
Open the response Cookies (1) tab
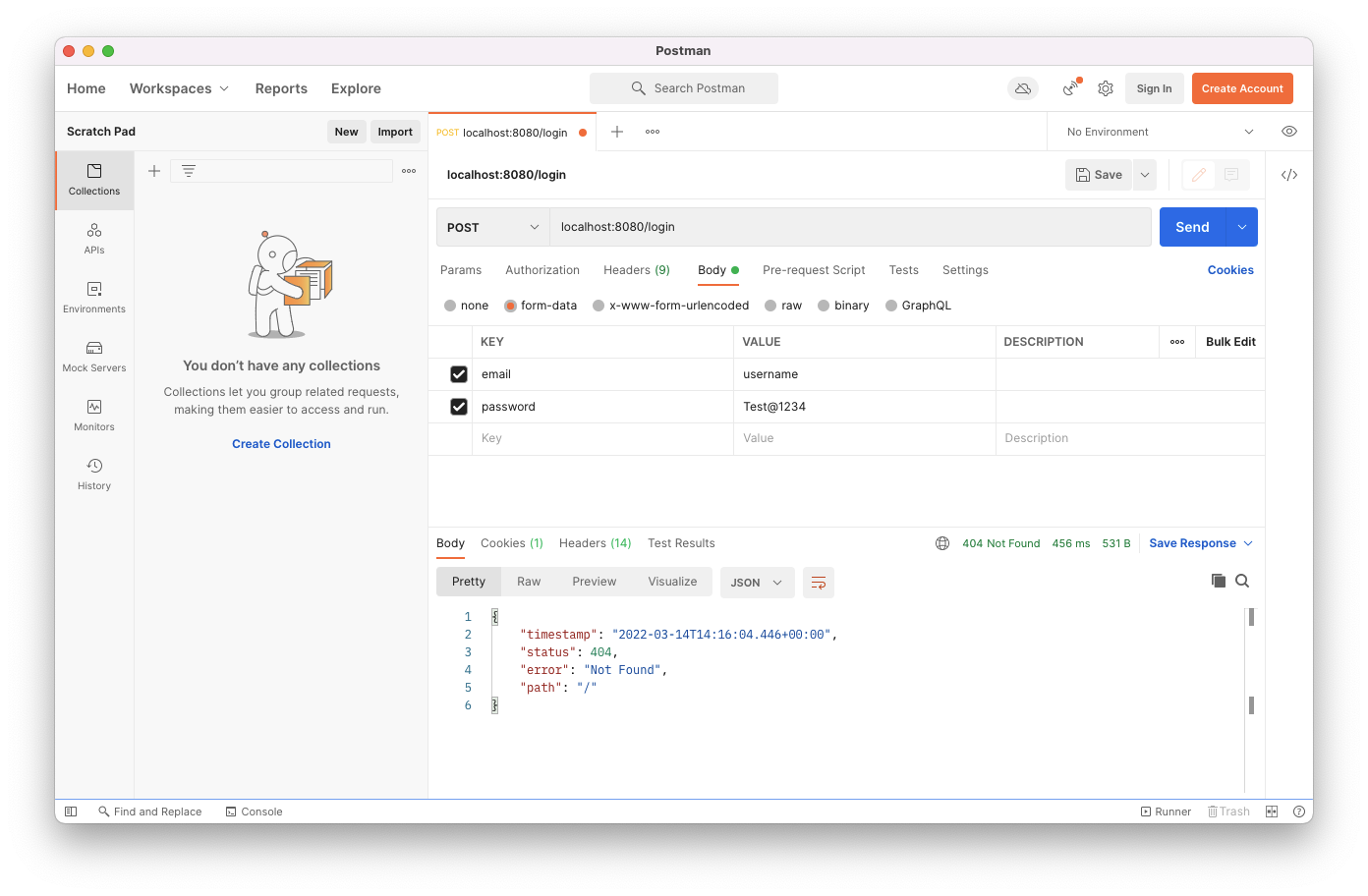[x=512, y=543]
